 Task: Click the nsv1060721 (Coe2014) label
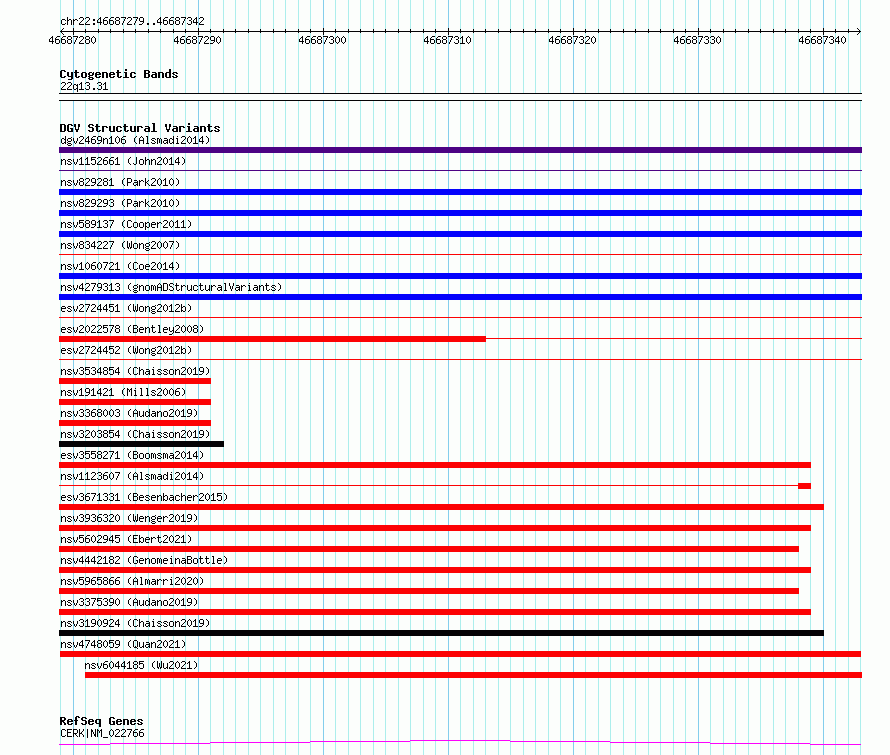click(x=120, y=266)
